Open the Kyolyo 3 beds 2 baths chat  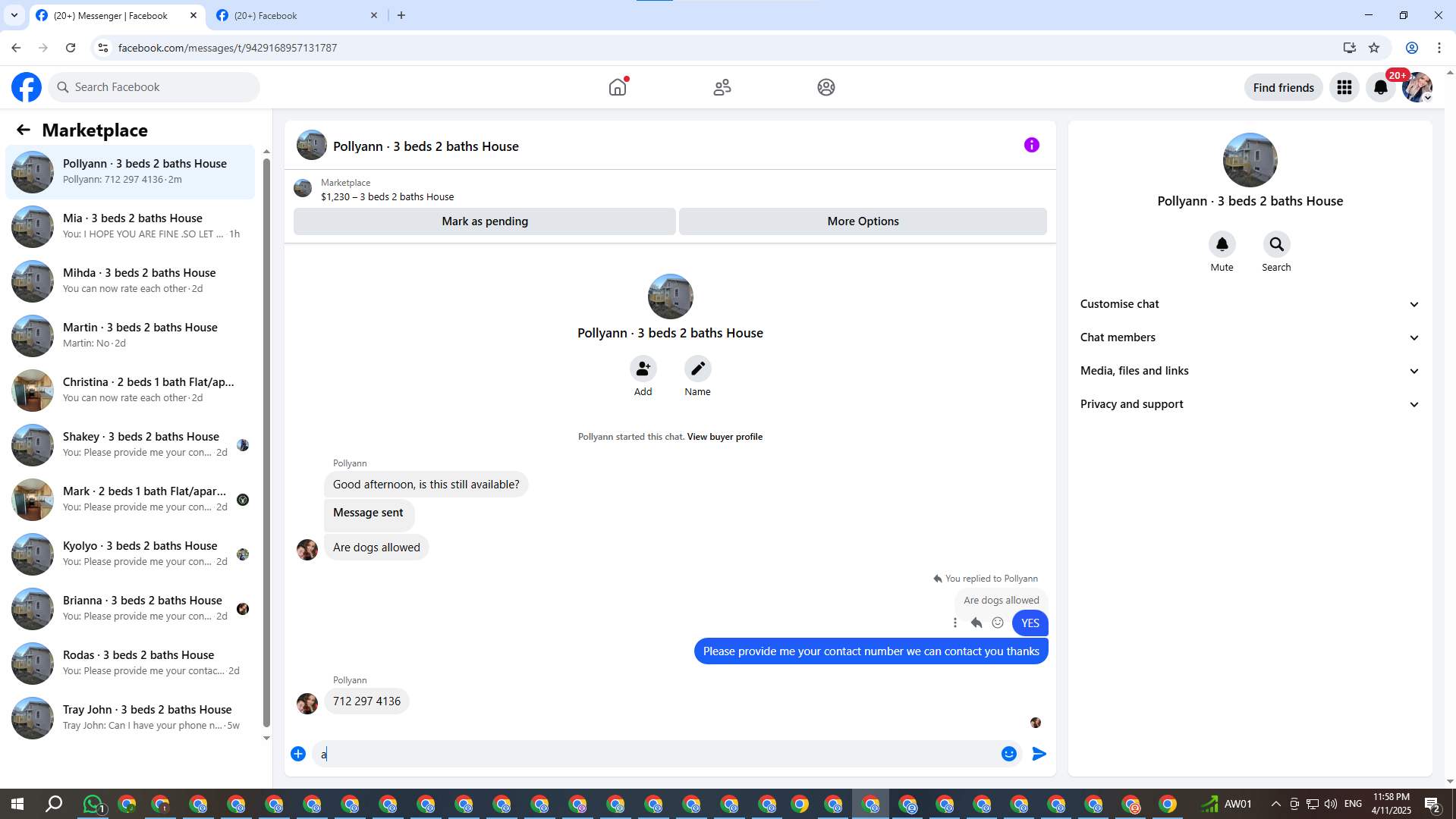click(131, 554)
